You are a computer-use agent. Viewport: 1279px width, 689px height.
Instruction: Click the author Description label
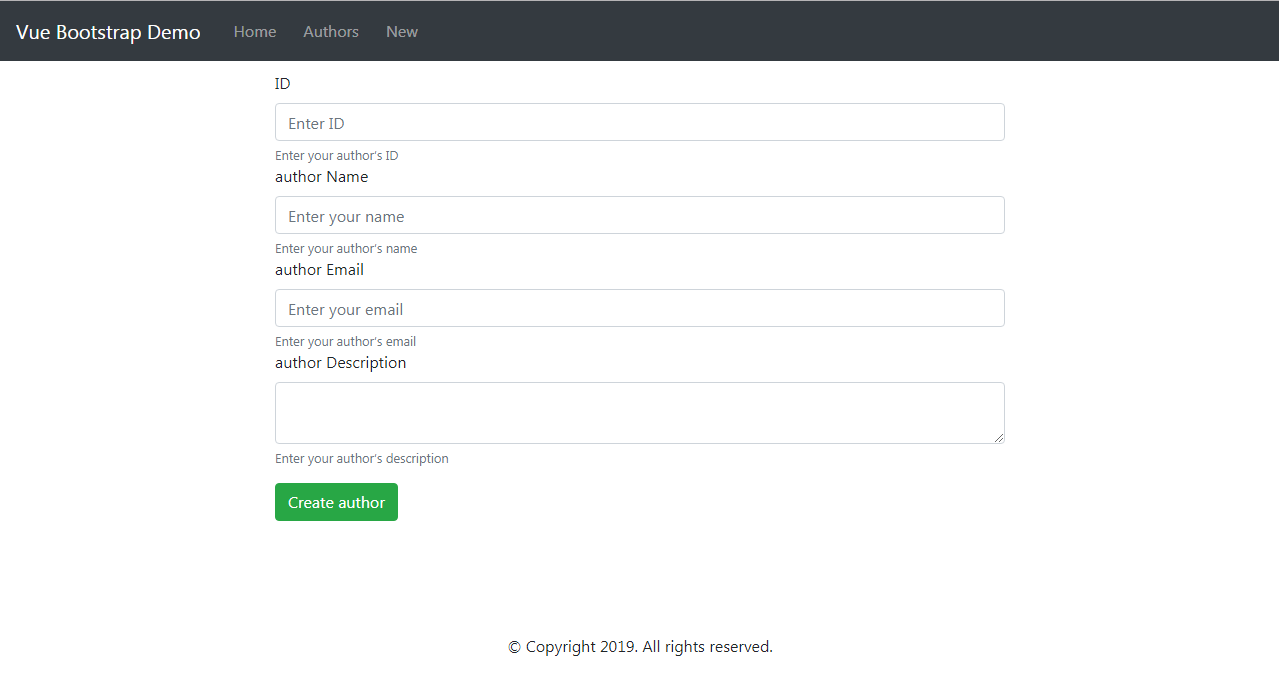[341, 363]
